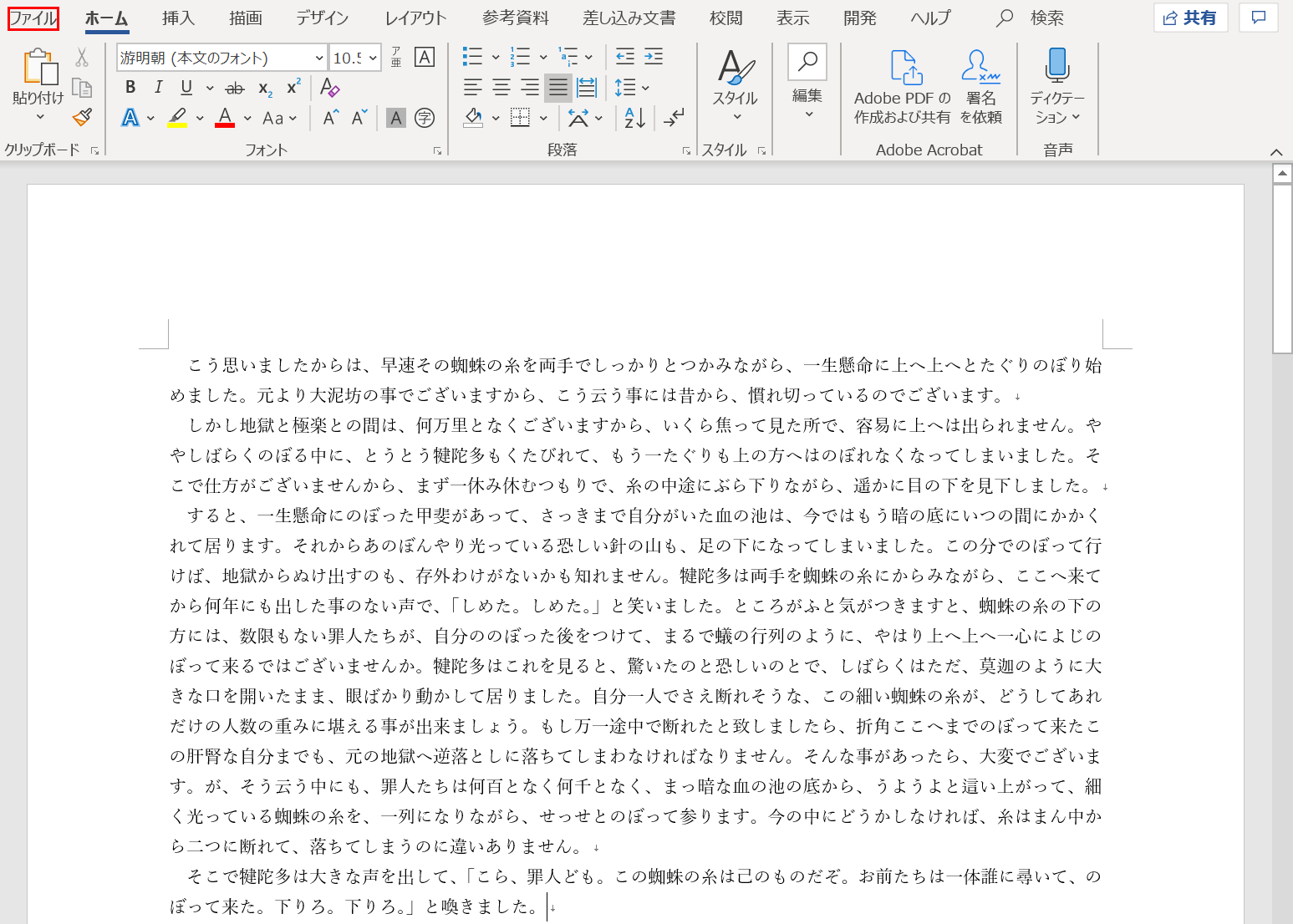This screenshot has width=1293, height=924.
Task: Switch to the 校閲 tab
Action: coord(725,18)
